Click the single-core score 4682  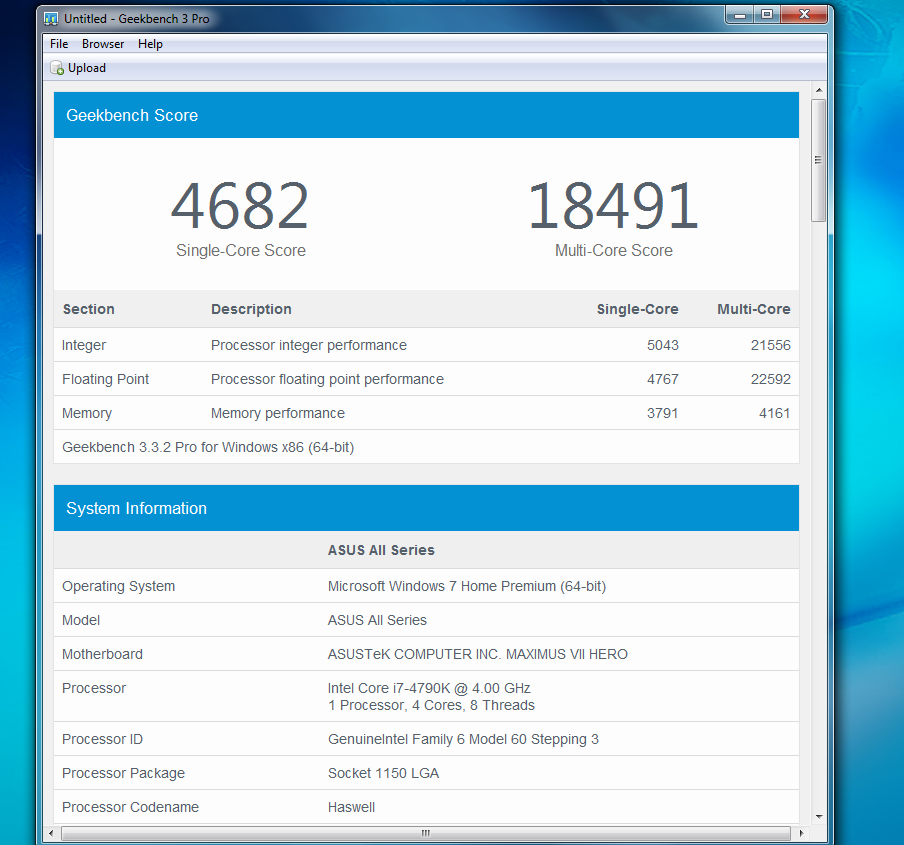(240, 206)
